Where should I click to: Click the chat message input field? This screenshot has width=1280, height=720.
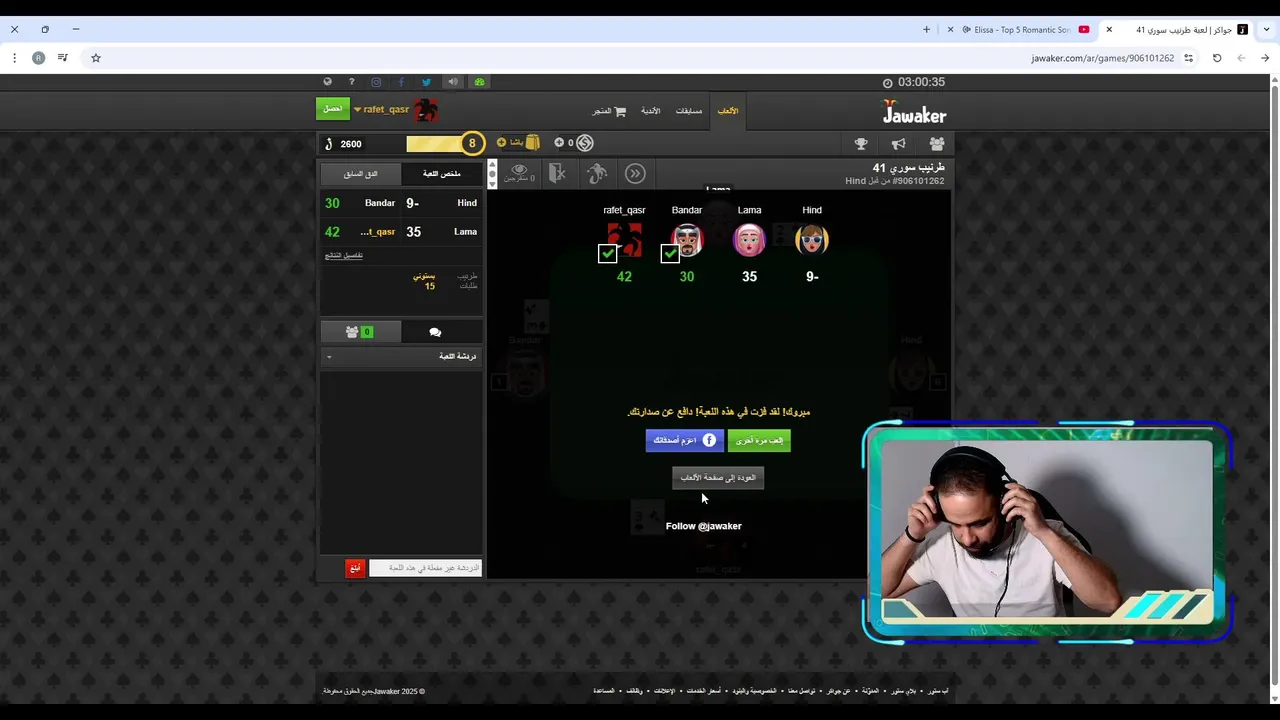tap(425, 568)
